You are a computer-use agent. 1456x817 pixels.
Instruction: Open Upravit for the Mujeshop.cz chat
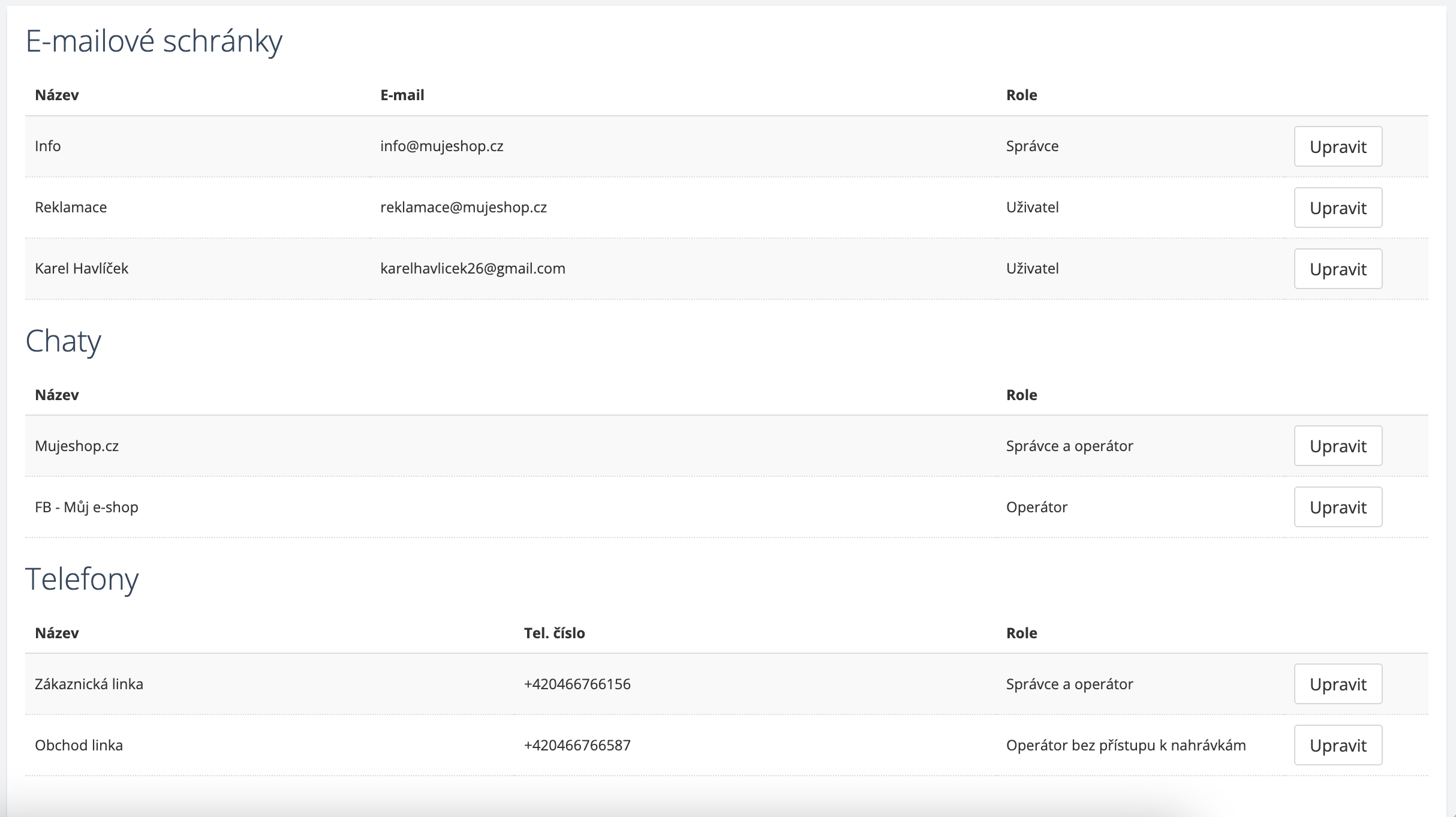tap(1337, 446)
